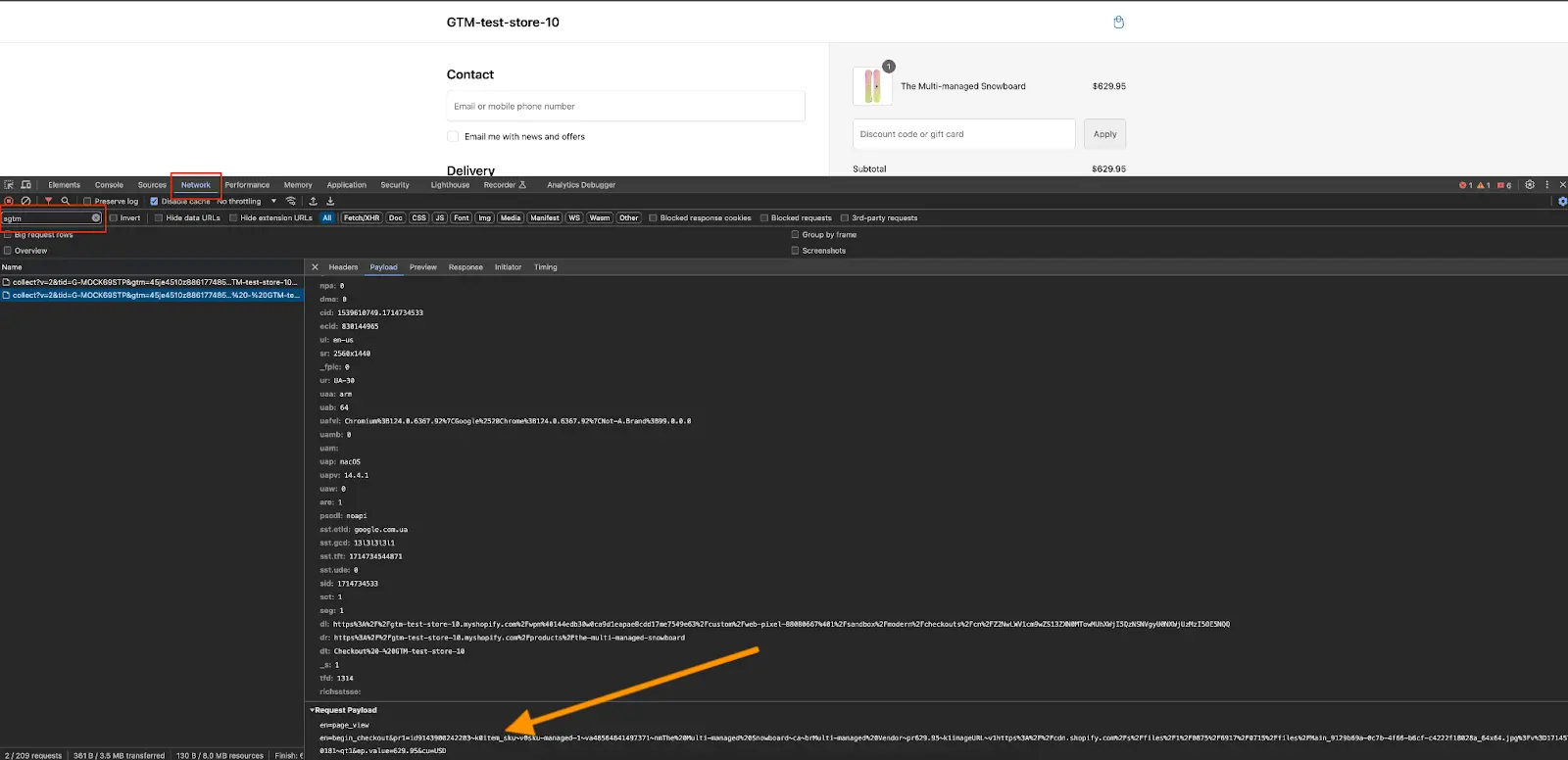View the Response tab

pyautogui.click(x=465, y=267)
